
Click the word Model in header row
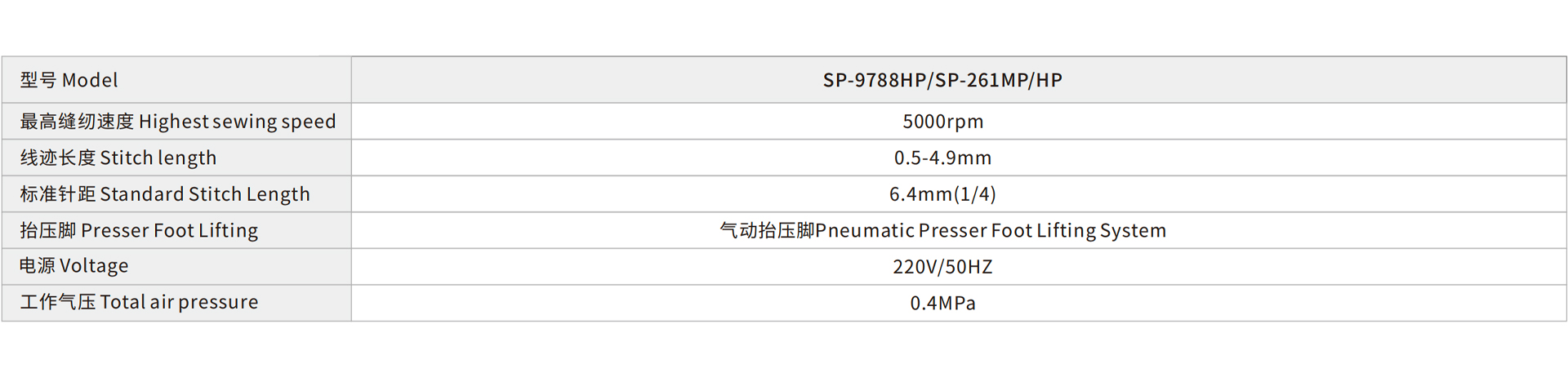(x=90, y=80)
